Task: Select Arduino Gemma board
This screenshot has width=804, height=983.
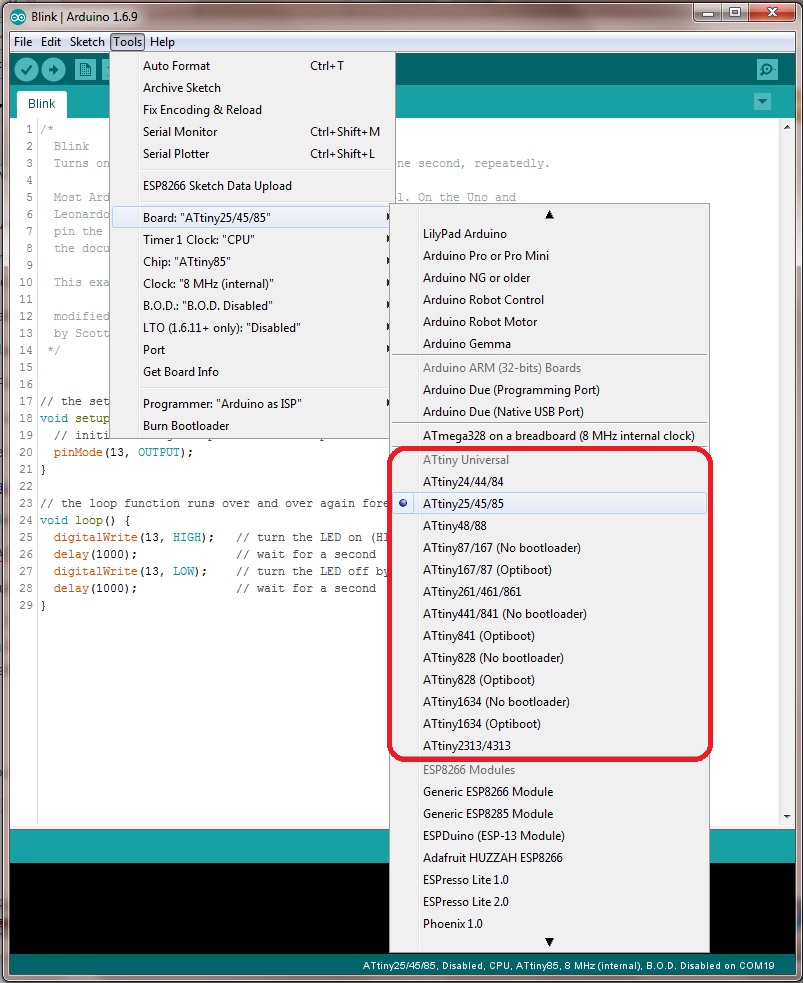Action: pos(549,344)
